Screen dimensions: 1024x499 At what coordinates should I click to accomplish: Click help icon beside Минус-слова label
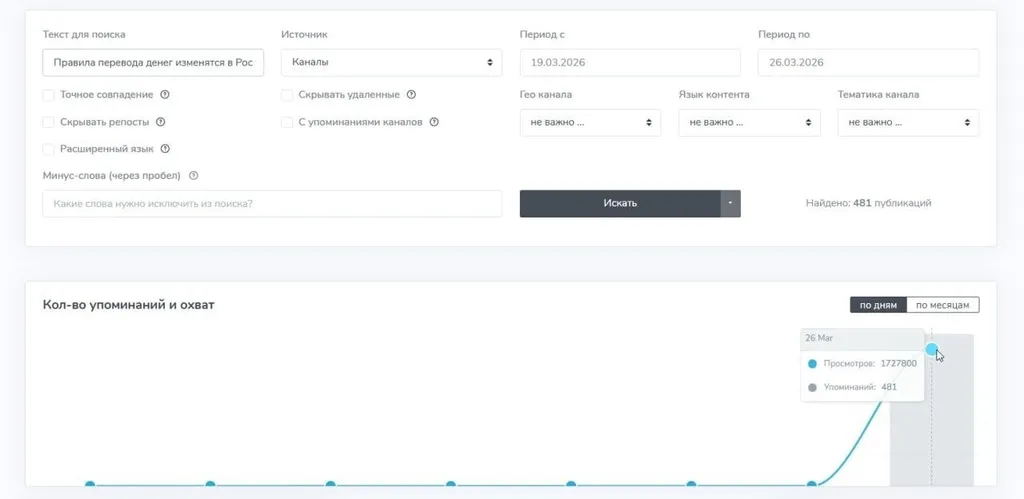point(193,176)
